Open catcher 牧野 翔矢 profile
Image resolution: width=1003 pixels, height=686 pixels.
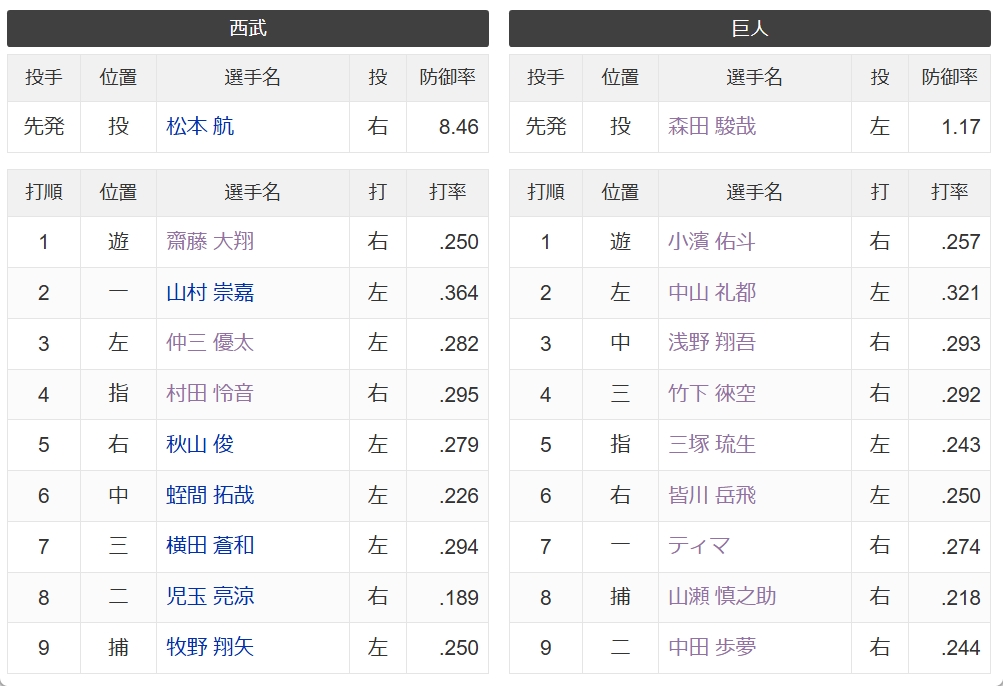(x=210, y=647)
